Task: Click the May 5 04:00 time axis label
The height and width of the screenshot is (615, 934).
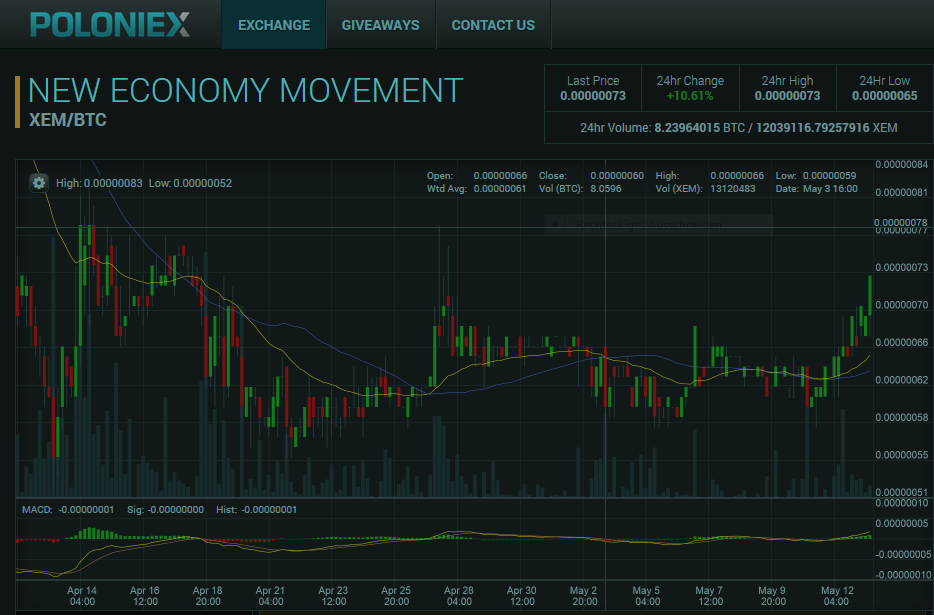Action: coord(646,596)
